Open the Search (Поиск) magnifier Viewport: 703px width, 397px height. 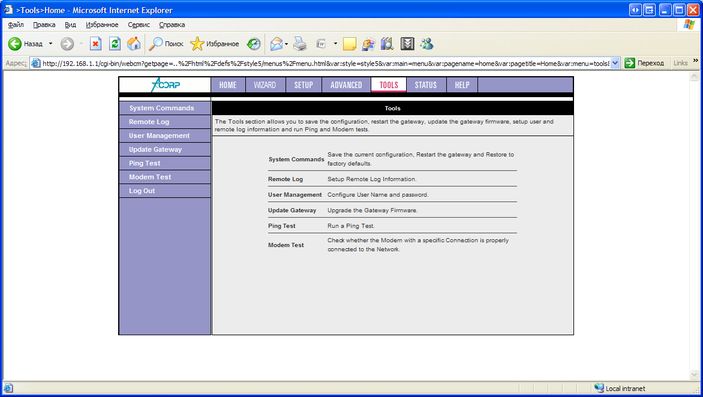(166, 44)
